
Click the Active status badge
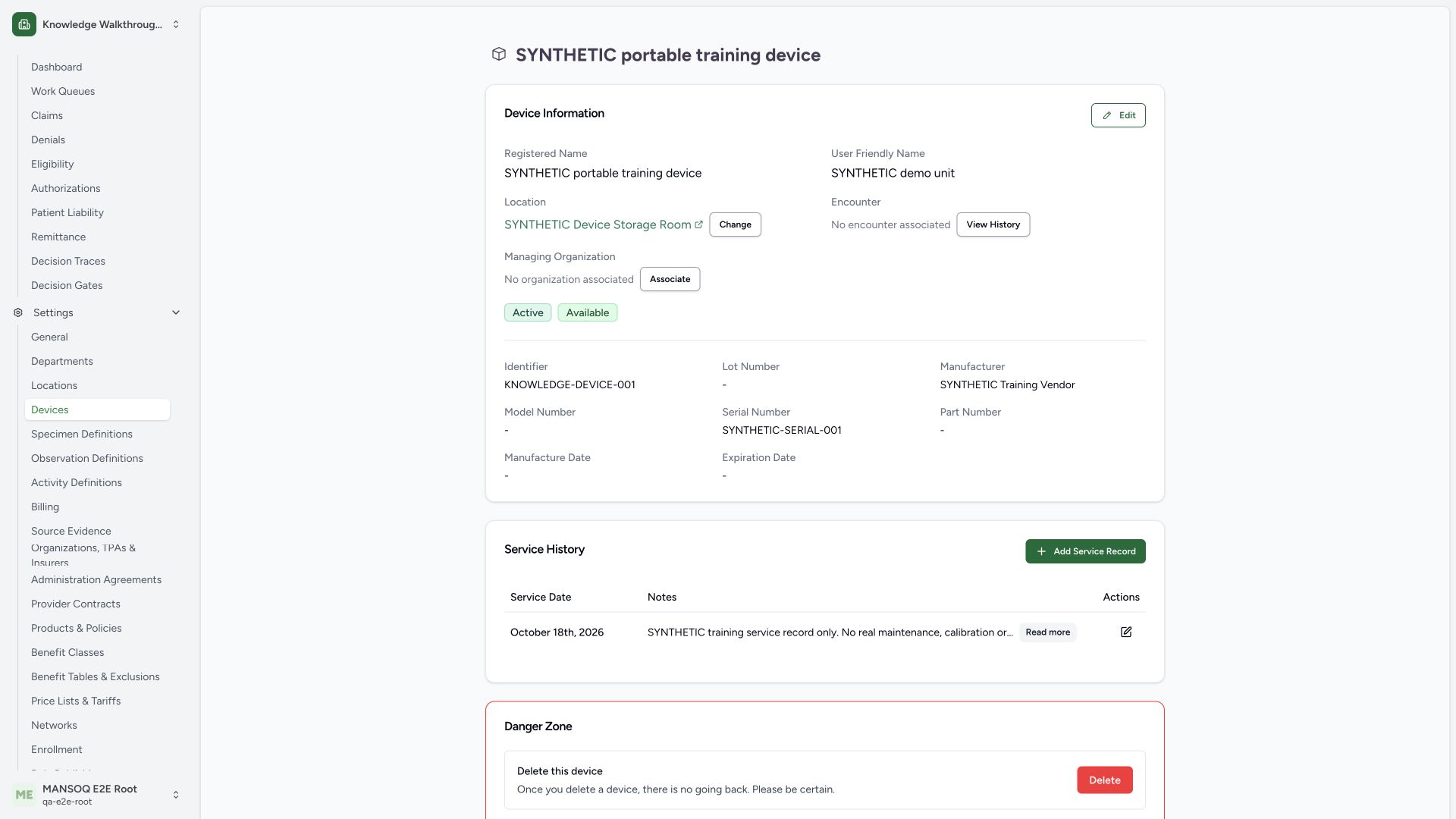[528, 312]
